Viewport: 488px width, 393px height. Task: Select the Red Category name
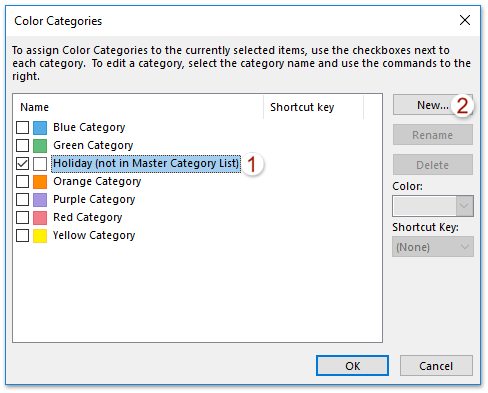tap(88, 217)
